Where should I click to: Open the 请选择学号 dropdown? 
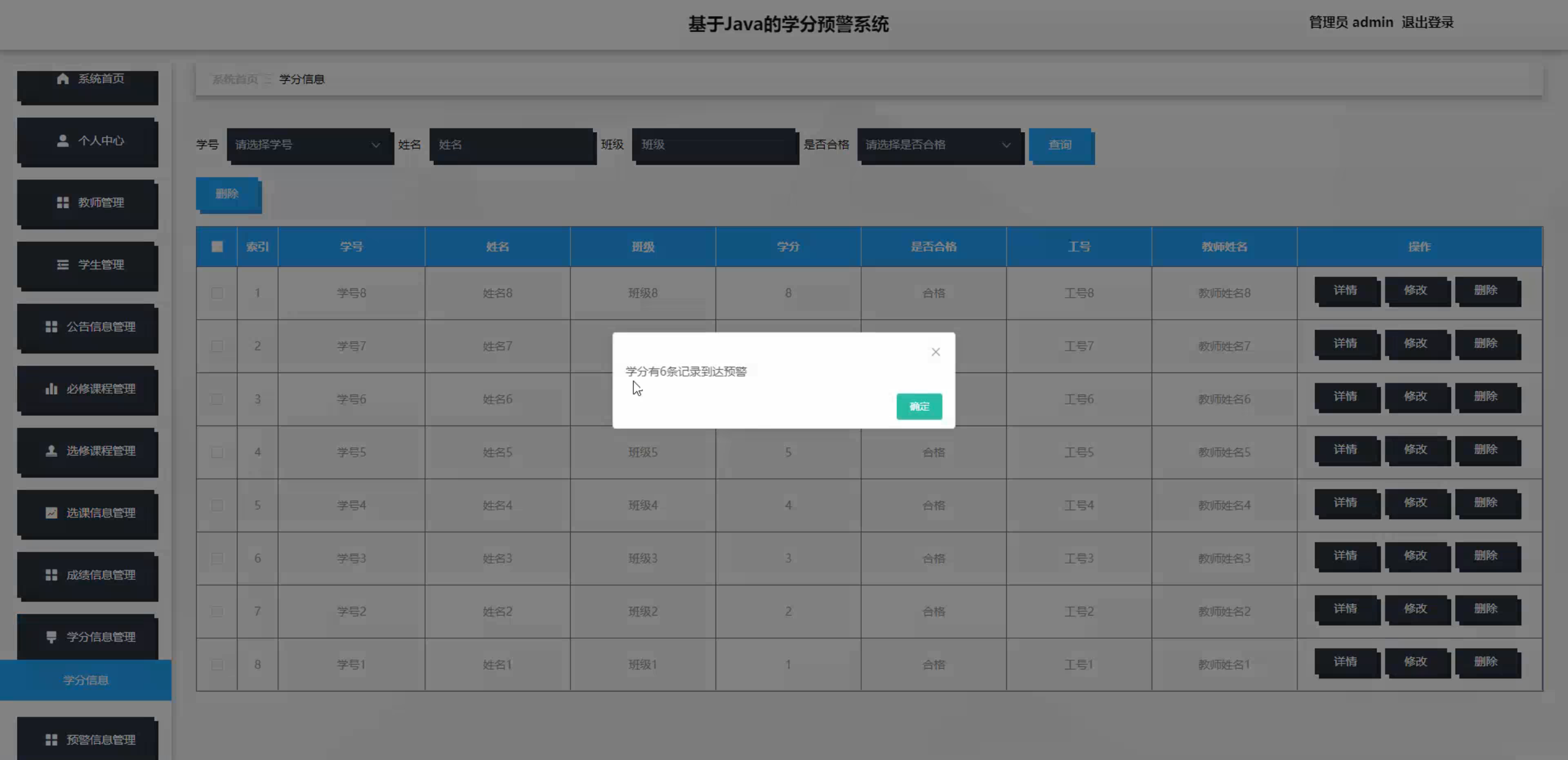click(308, 145)
